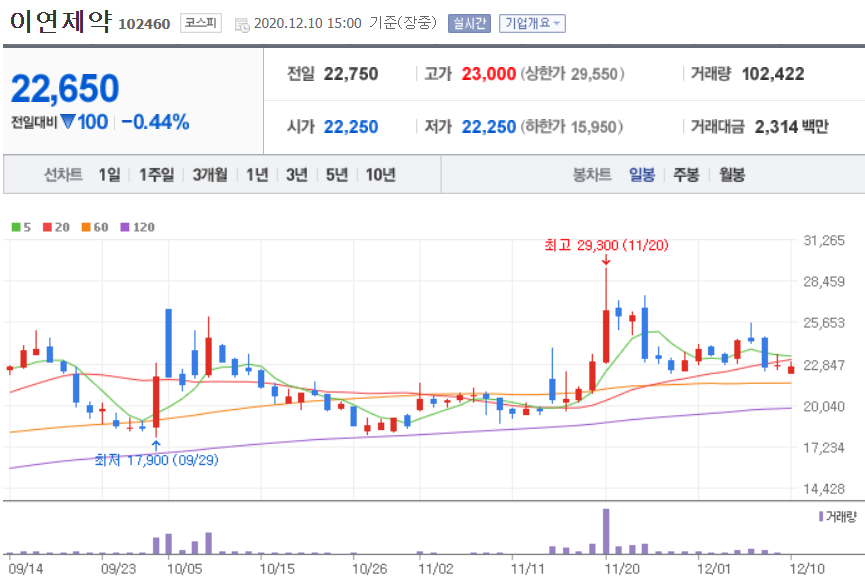The image size is (865, 583).
Task: Select the 1일 line chart tab
Action: [109, 175]
